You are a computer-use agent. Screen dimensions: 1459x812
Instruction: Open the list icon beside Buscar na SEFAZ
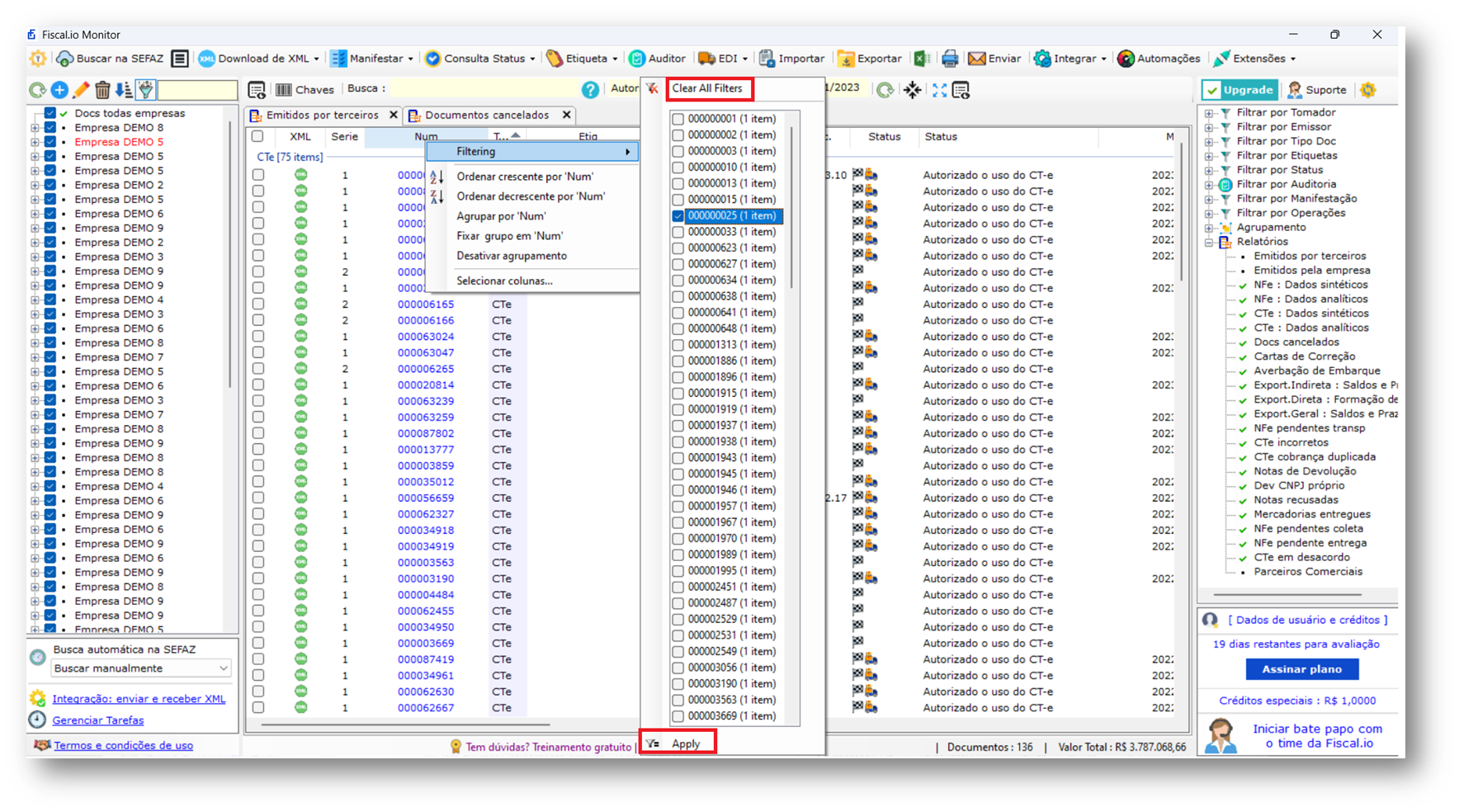(x=180, y=59)
